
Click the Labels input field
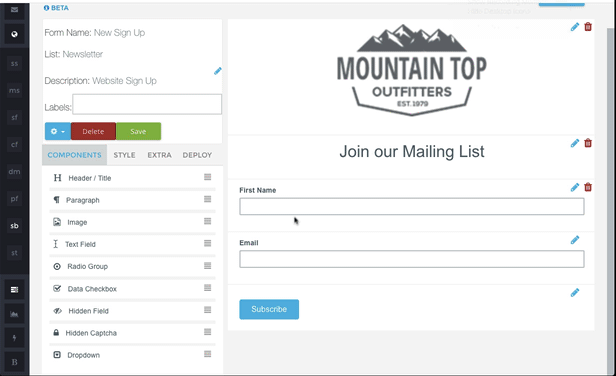[x=147, y=104]
